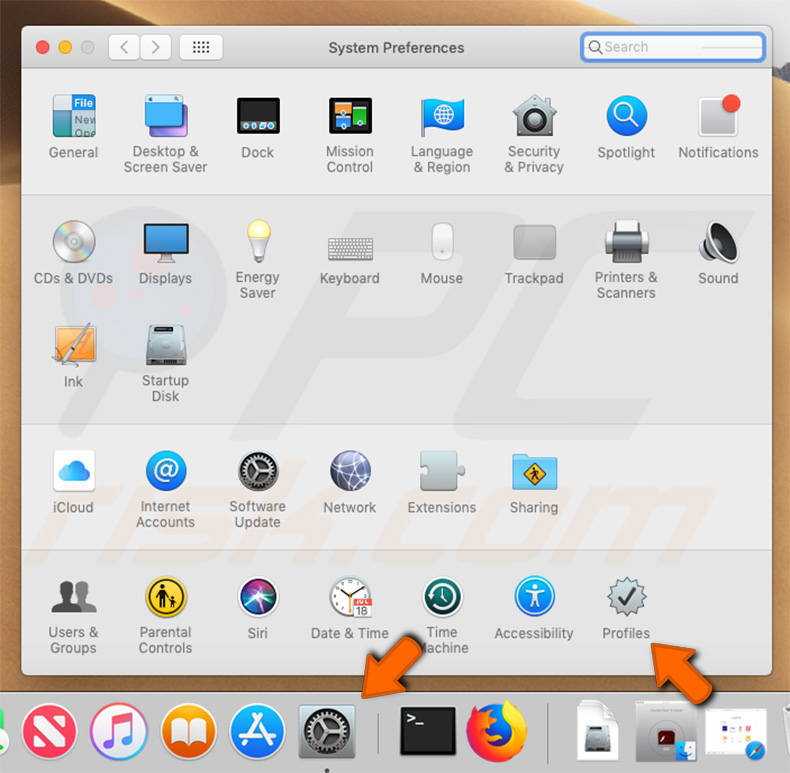
Task: Launch iTunes music app from Dock
Action: pyautogui.click(x=119, y=731)
